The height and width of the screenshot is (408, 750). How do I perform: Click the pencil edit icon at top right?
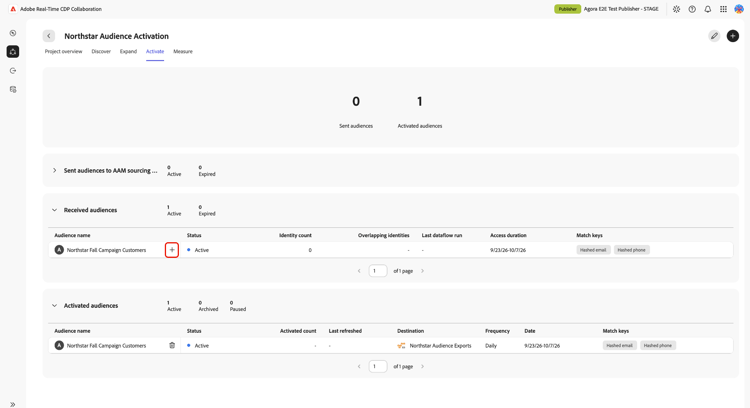(714, 36)
